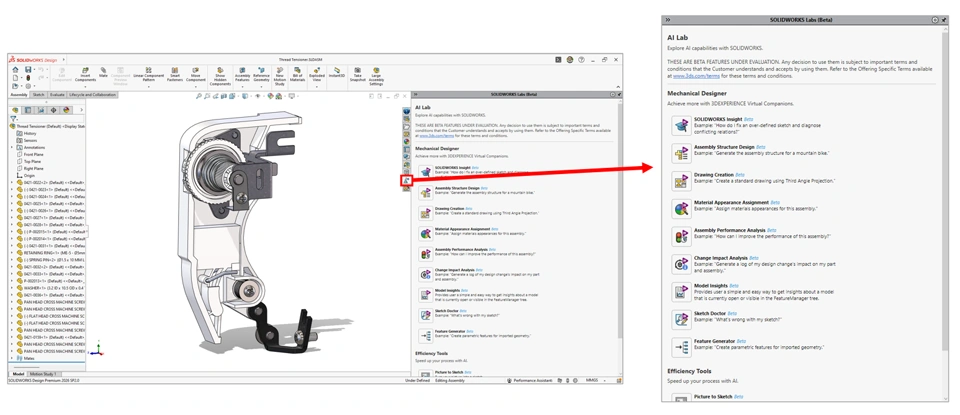Click the Take Snapshot tool

[x=358, y=73]
